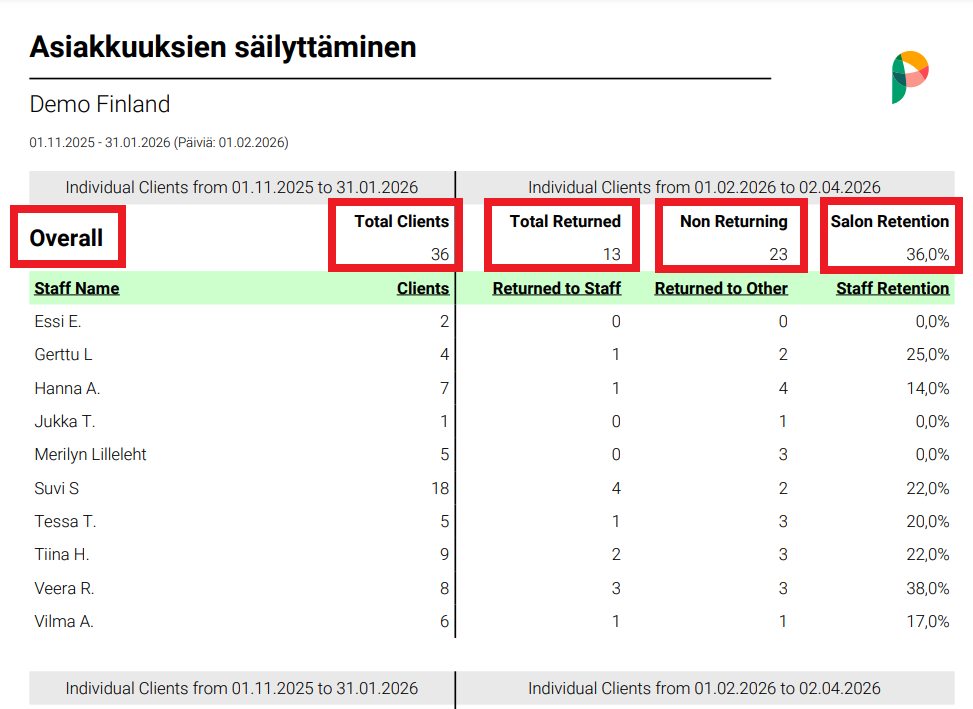Click the Non Returning header box
Viewport: 973px width, 709px height.
coord(730,235)
